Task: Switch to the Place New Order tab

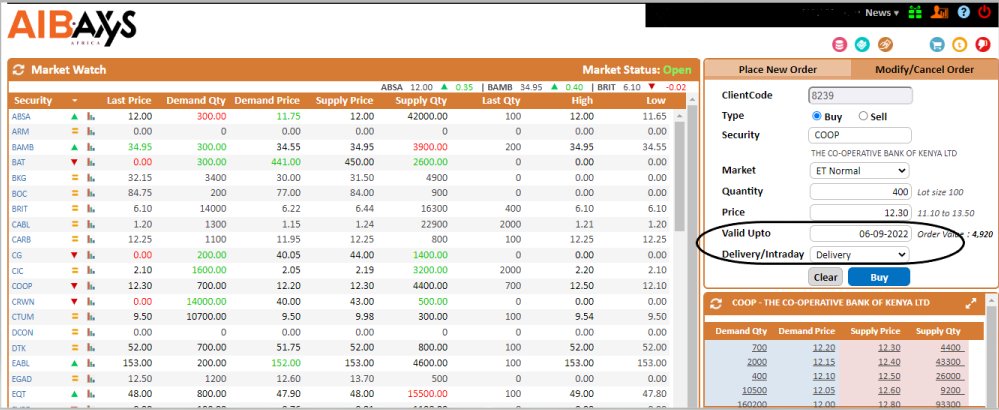Action: 777,69
